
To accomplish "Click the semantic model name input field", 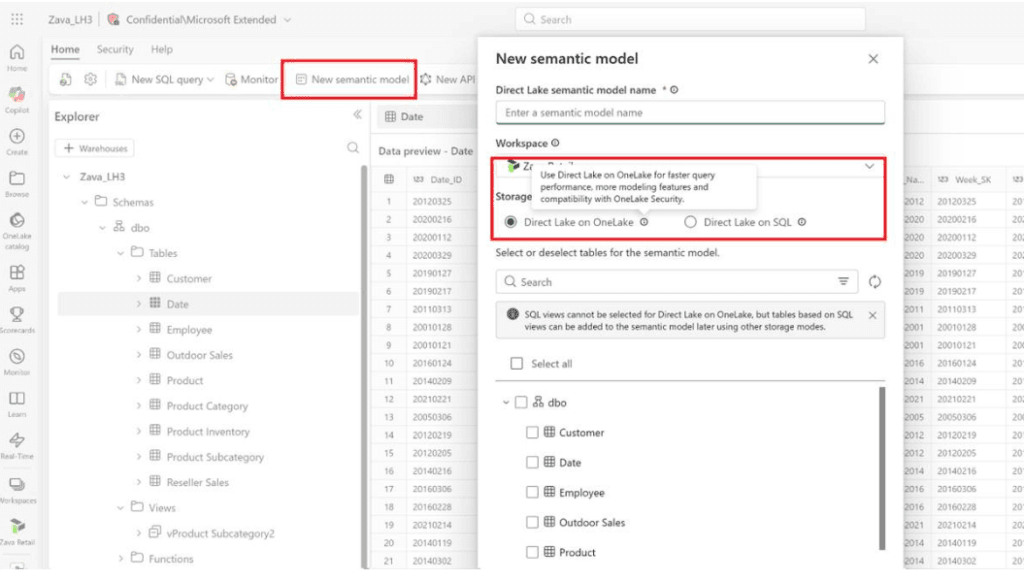I will (690, 113).
